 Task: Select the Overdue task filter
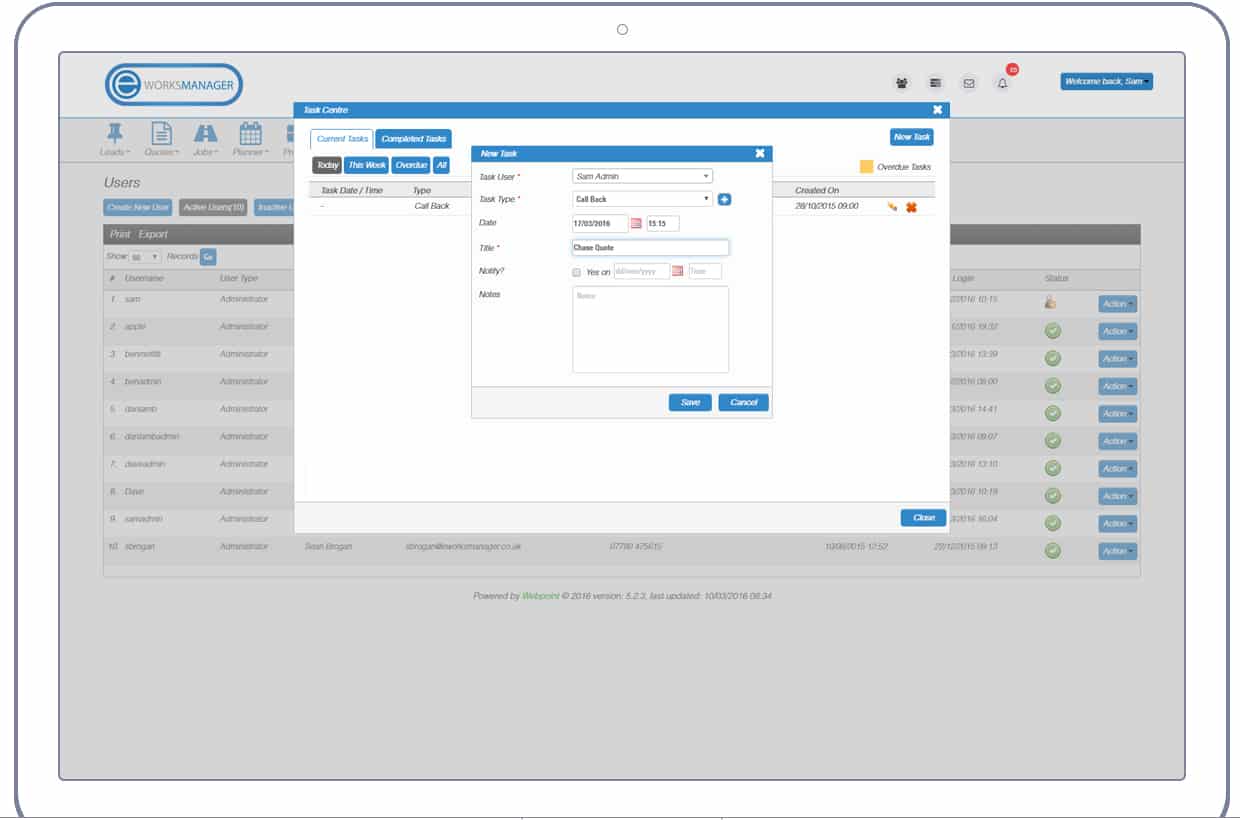click(410, 165)
